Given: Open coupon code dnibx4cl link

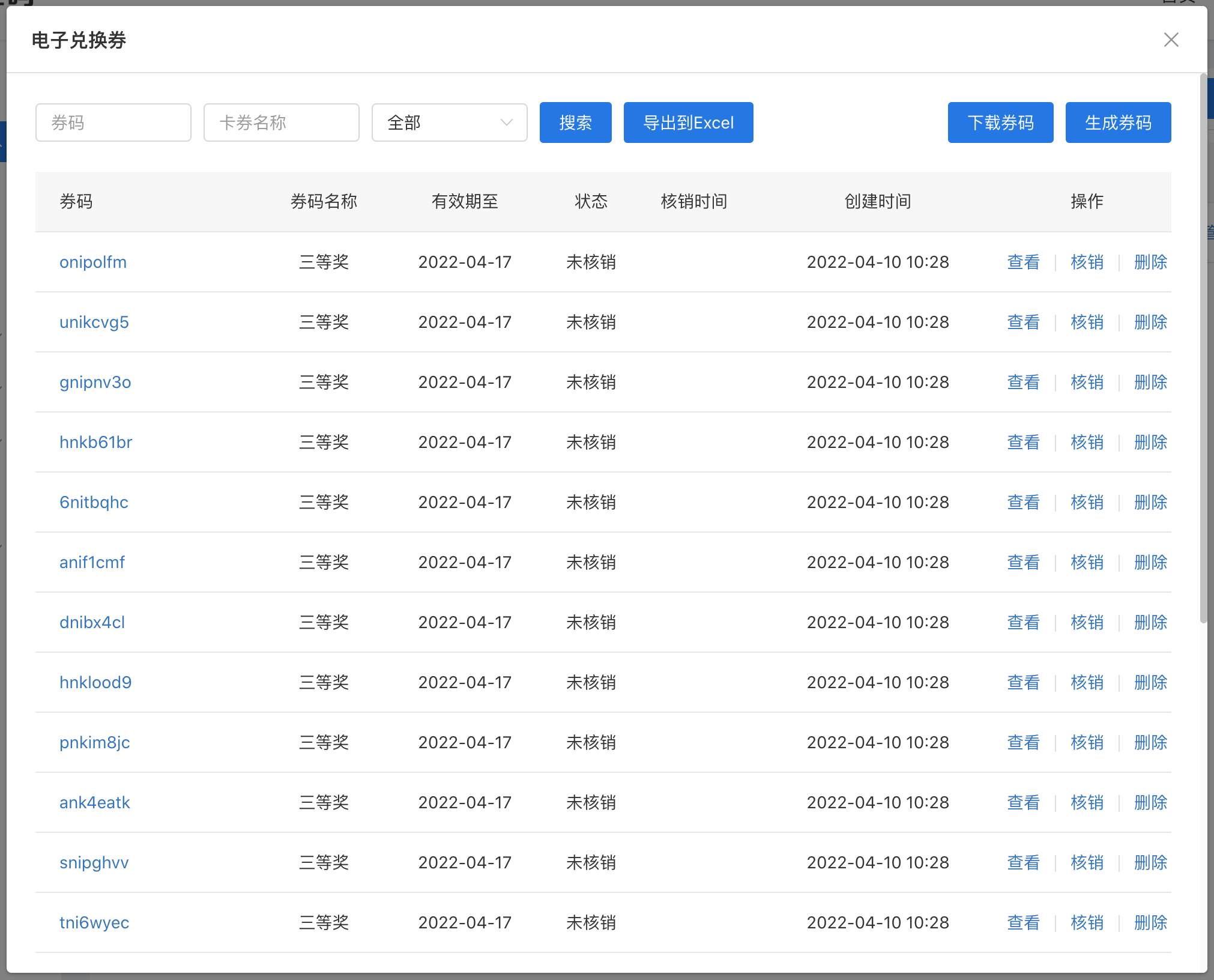Looking at the screenshot, I should pos(92,623).
